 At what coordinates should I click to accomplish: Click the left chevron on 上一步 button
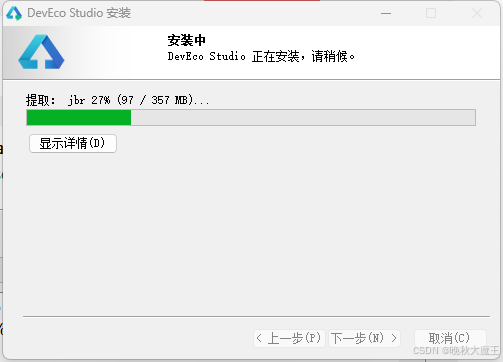click(259, 338)
